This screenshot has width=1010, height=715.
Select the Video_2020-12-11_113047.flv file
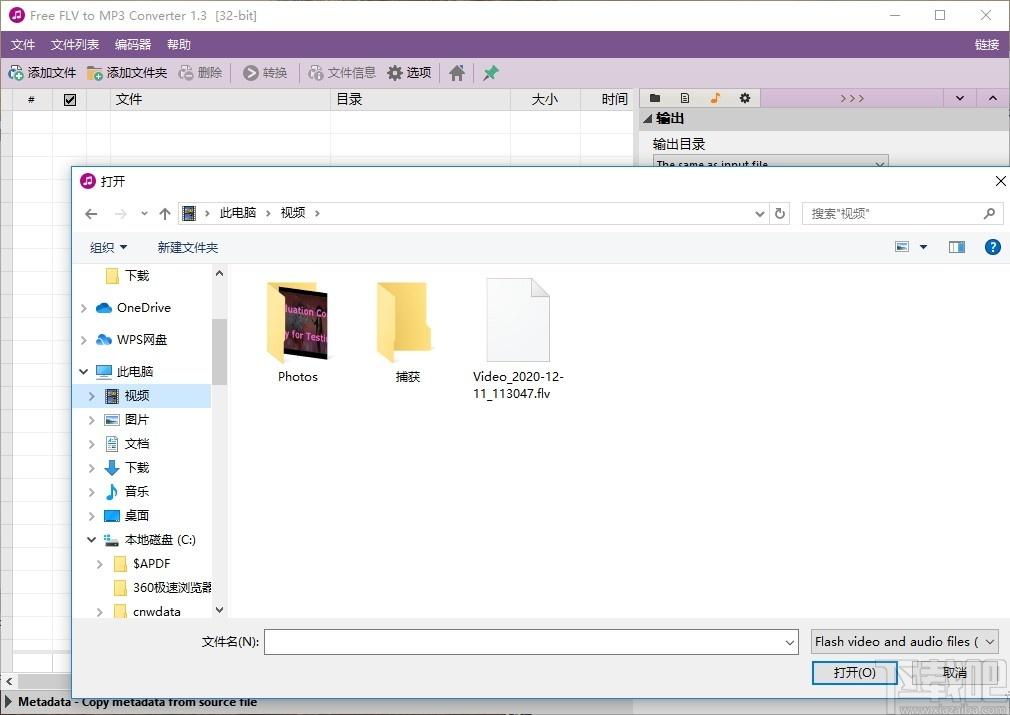(518, 339)
